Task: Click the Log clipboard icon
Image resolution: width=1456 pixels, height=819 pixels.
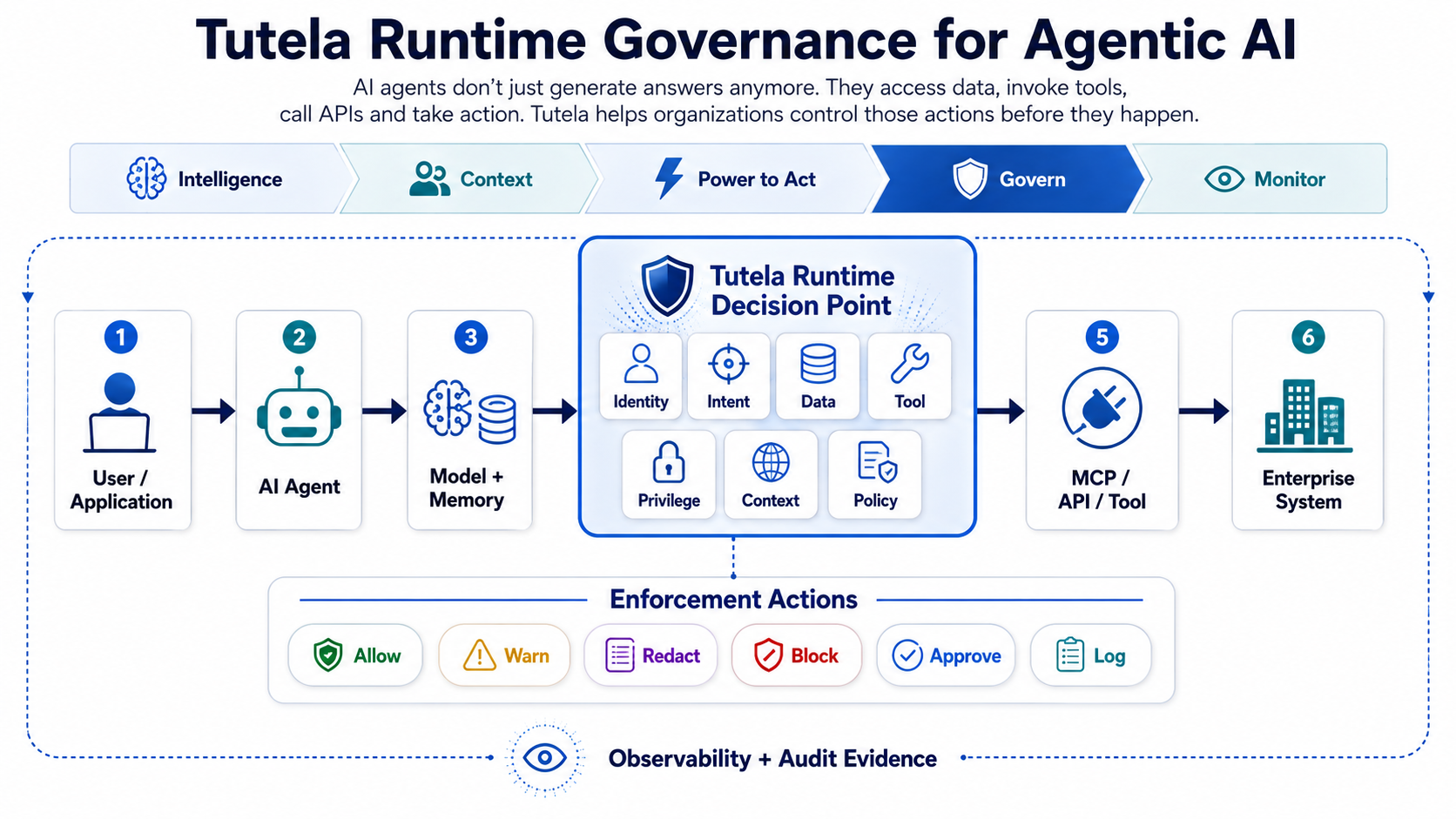Action: click(x=1070, y=655)
